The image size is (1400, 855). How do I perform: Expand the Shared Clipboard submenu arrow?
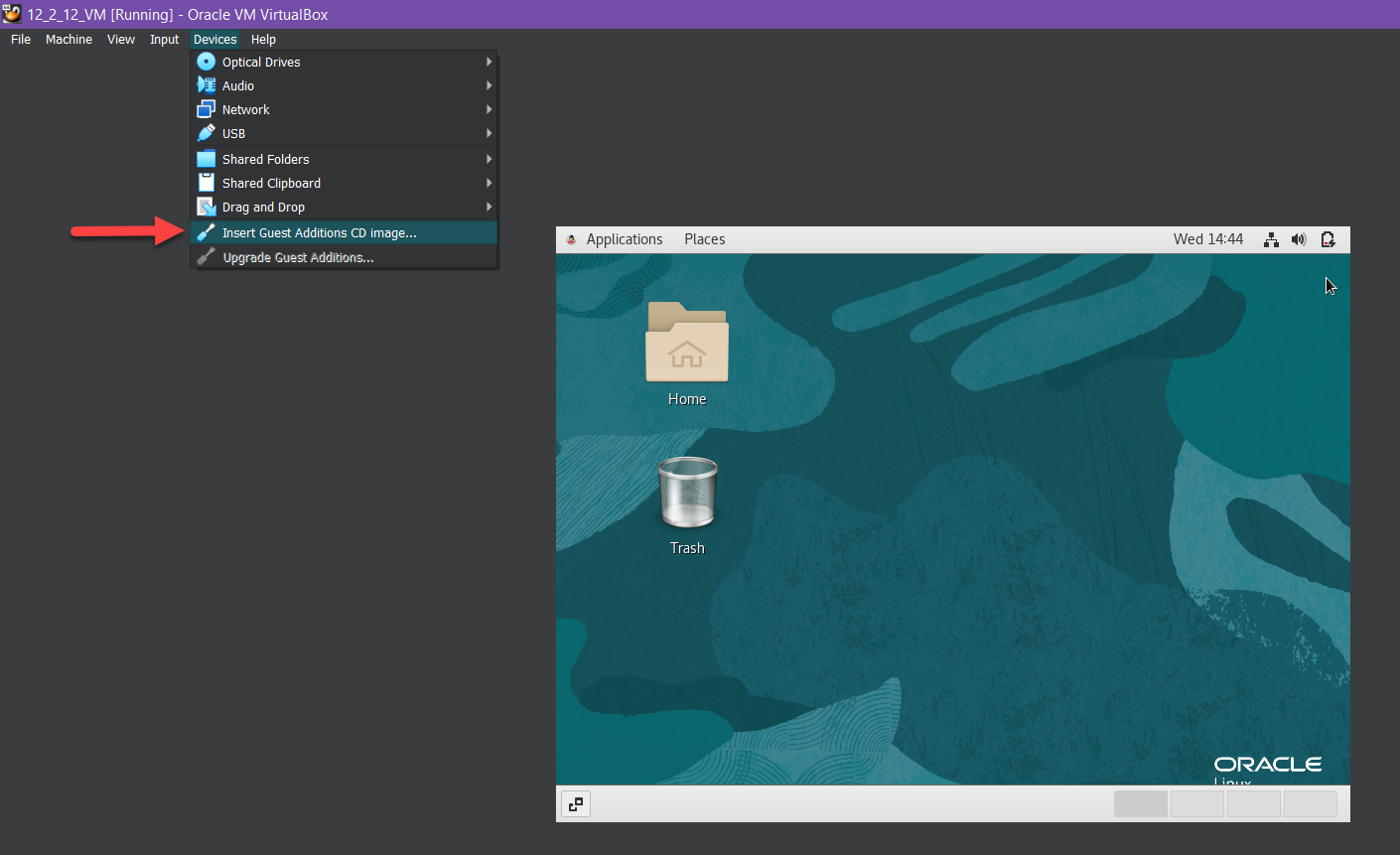tap(489, 183)
